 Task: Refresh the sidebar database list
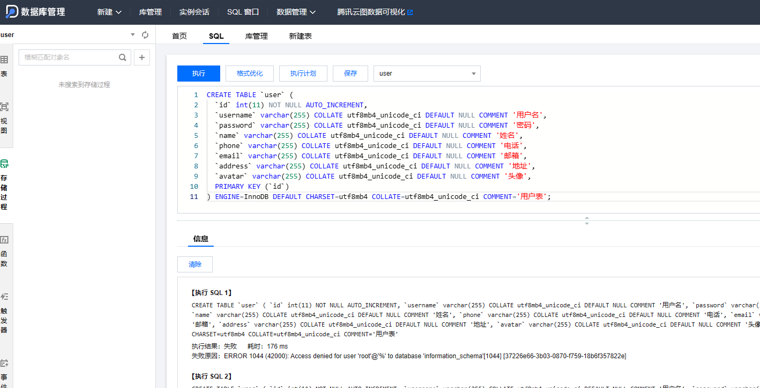pos(145,35)
